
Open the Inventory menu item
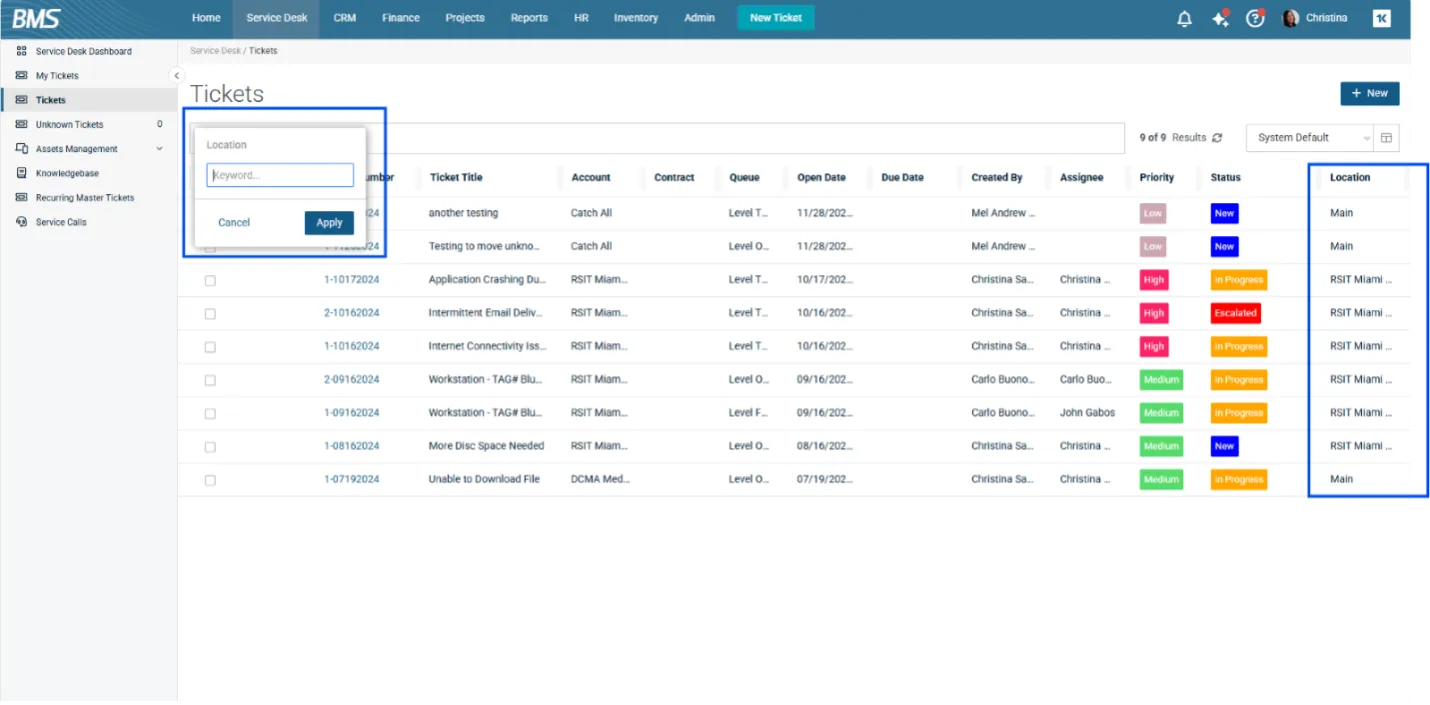click(635, 18)
